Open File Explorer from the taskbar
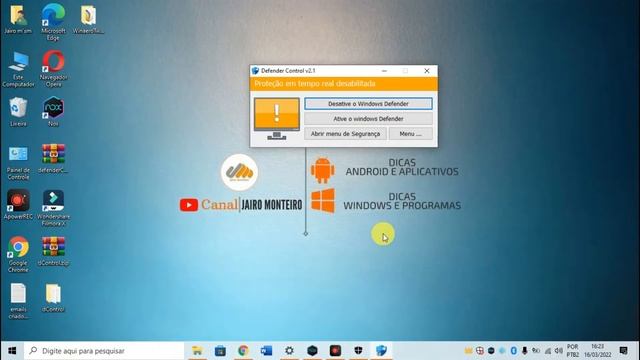 point(197,351)
